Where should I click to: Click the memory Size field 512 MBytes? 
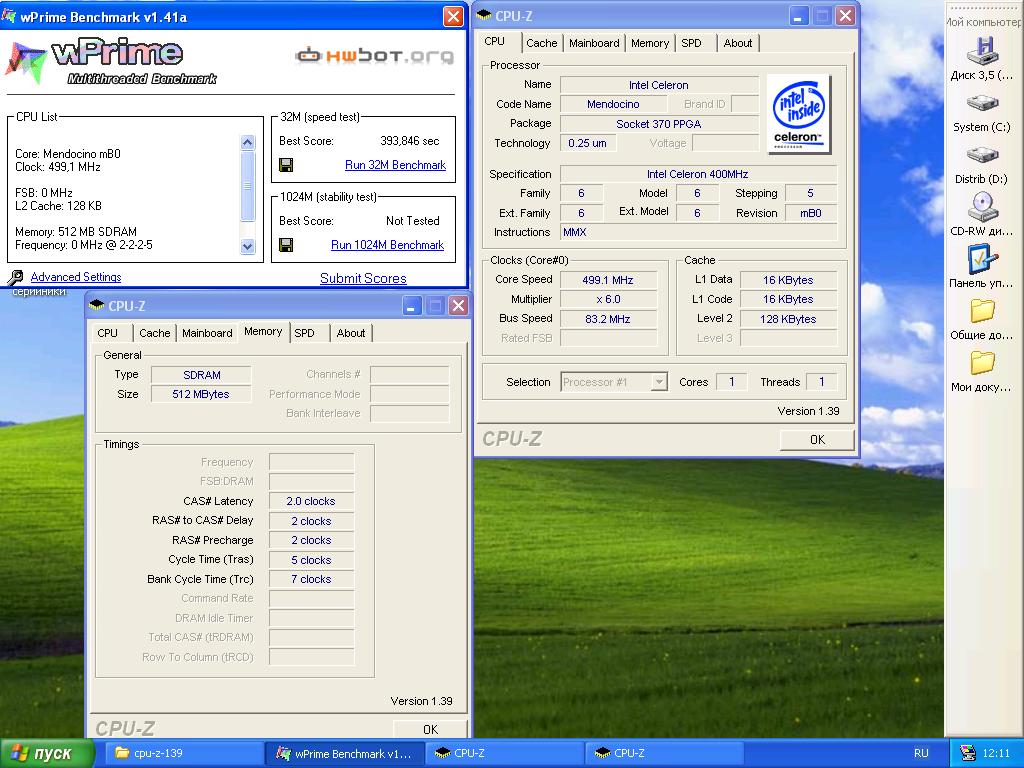click(x=201, y=394)
